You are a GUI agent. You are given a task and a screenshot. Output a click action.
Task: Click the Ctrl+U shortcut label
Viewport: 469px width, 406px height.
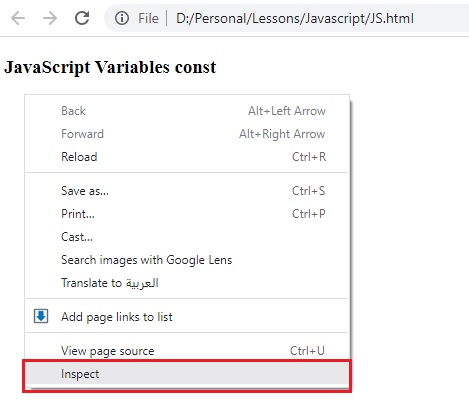307,351
